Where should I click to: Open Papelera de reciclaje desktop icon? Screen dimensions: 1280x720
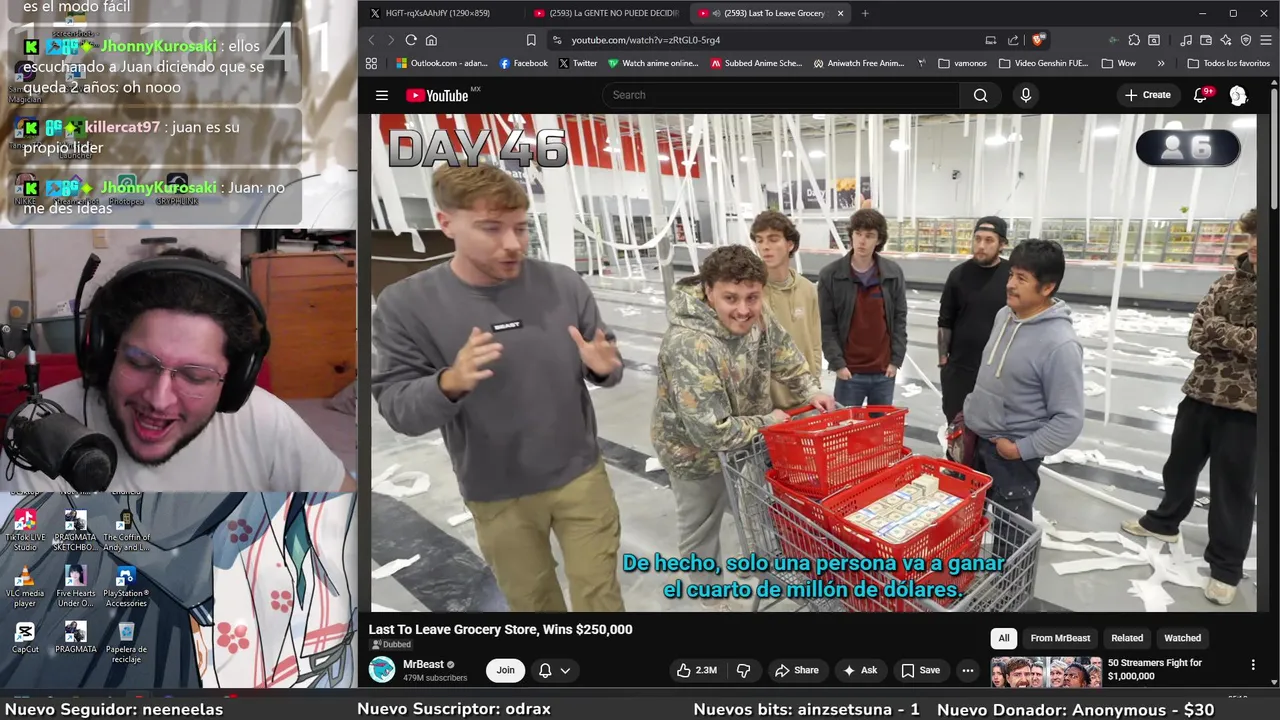click(x=126, y=642)
